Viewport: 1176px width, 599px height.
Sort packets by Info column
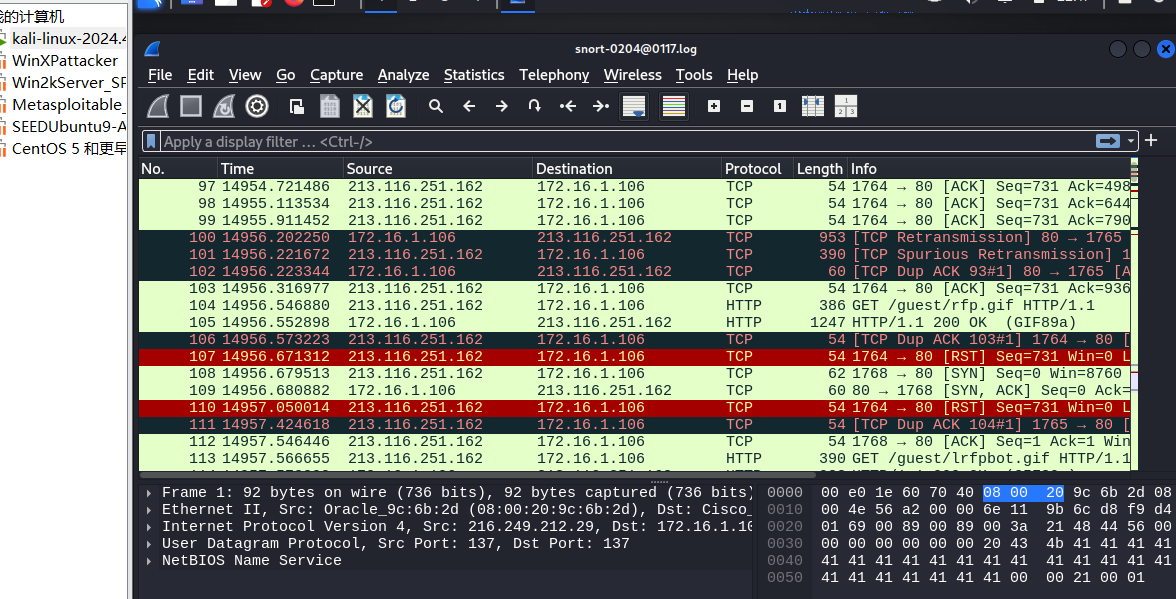(988, 169)
